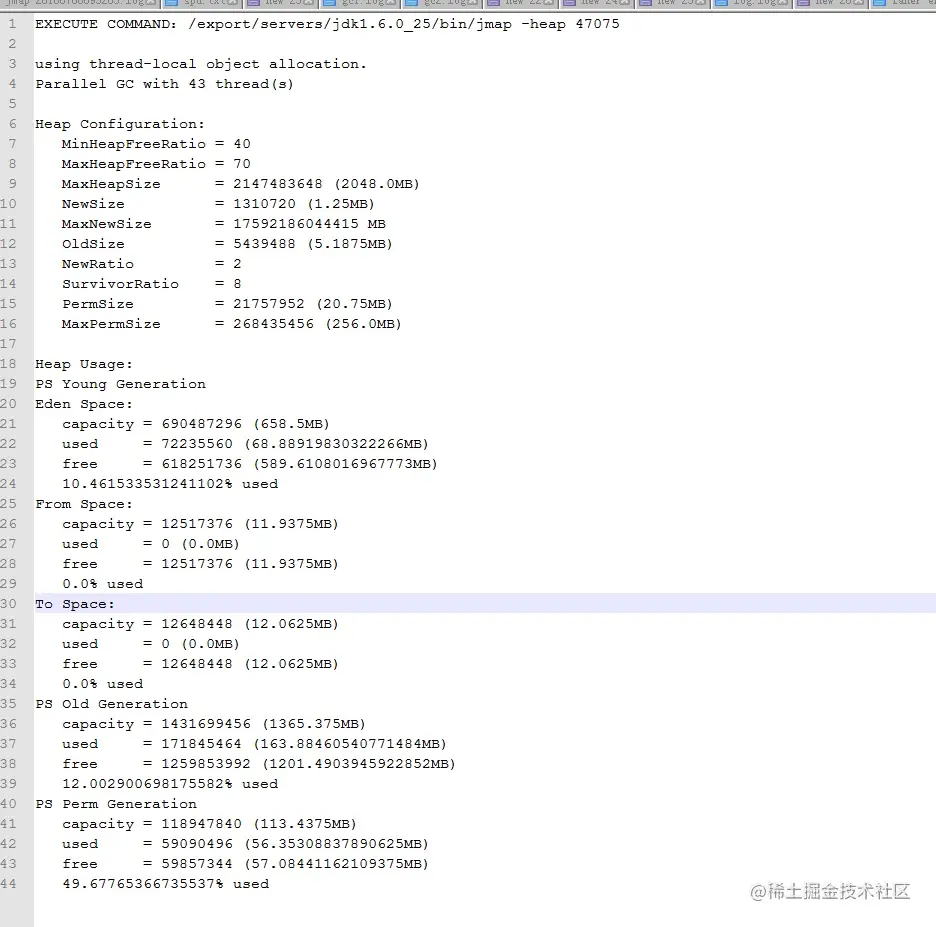This screenshot has height=927, width=936.
Task: Click the '12.002900698175582% used' line
Action: pyautogui.click(x=170, y=784)
